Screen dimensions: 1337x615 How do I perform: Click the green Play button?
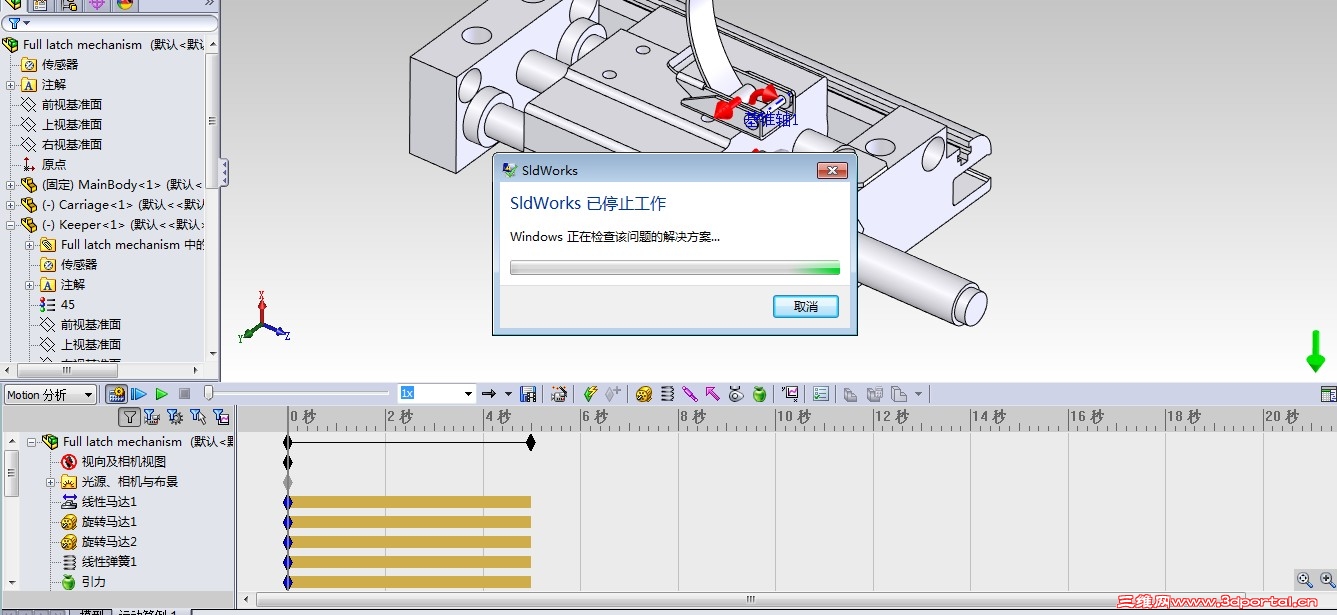pyautogui.click(x=162, y=394)
